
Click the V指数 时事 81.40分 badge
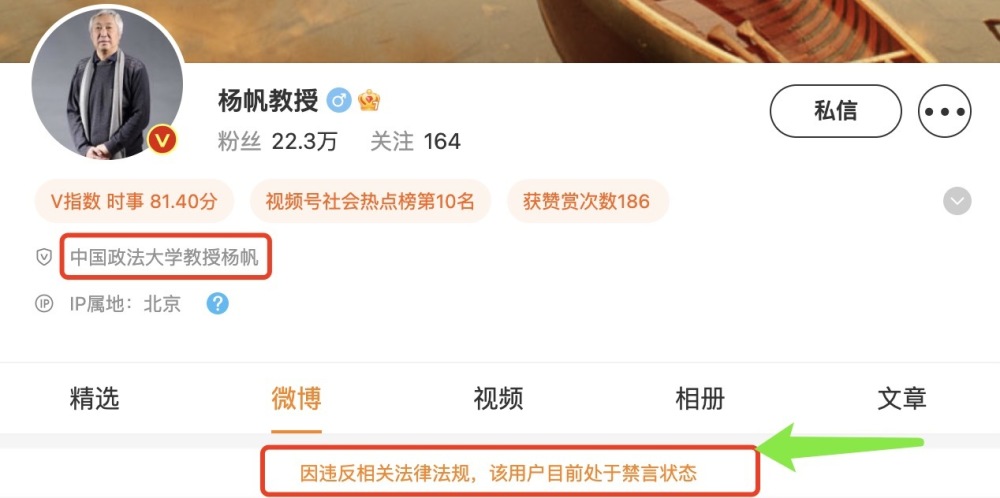134,201
